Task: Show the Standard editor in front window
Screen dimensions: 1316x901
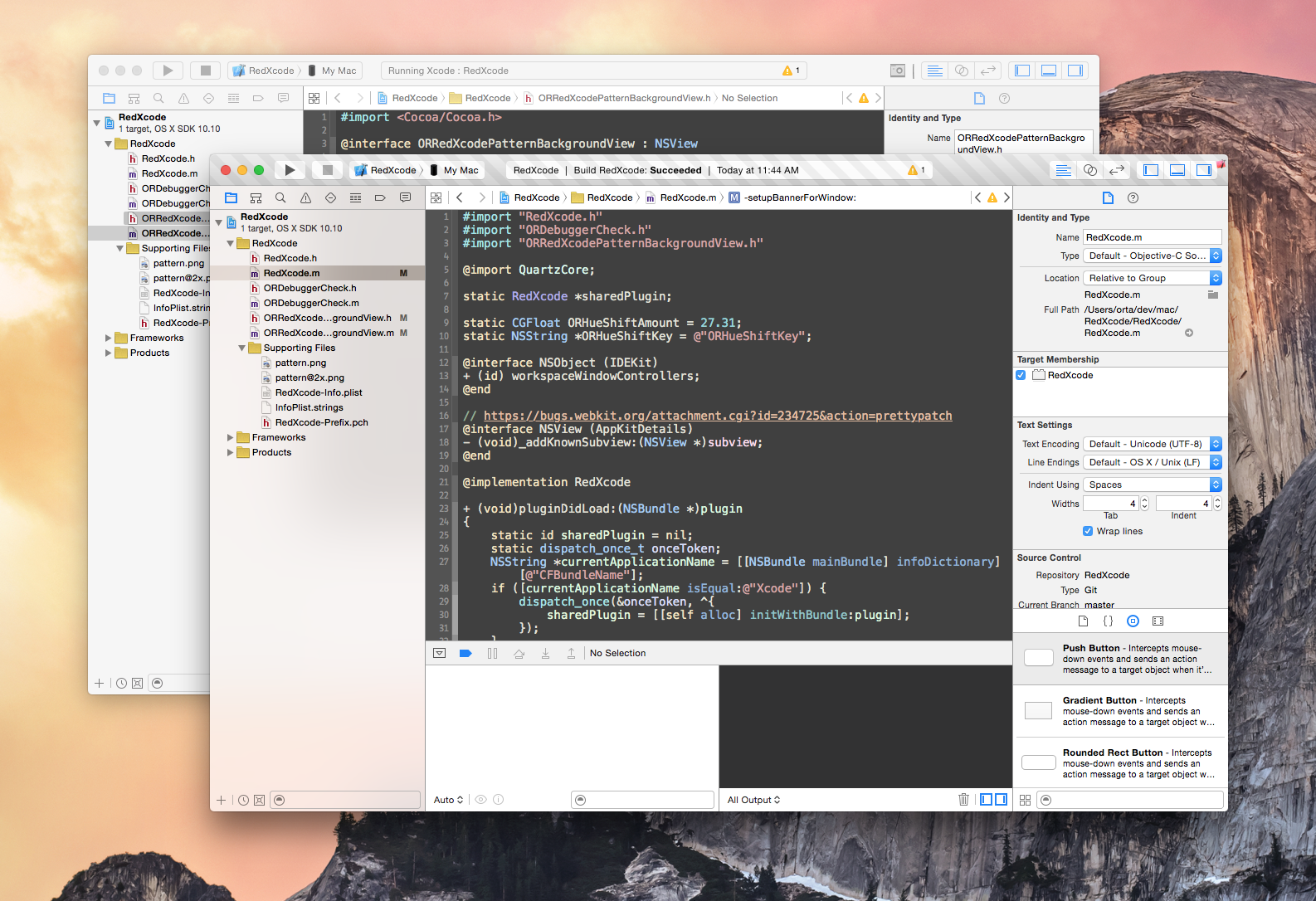Action: 1063,170
